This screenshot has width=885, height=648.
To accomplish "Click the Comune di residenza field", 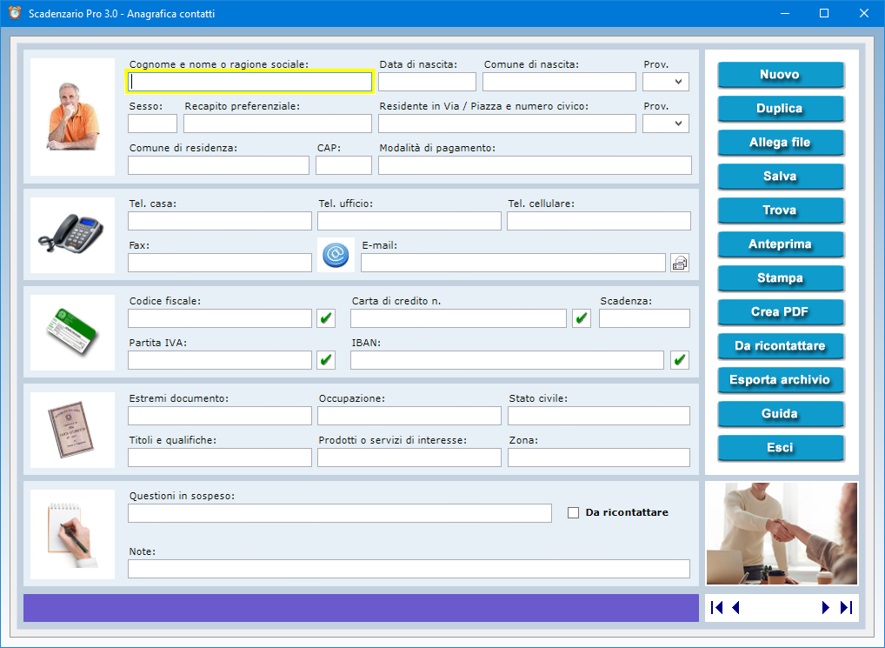I will [x=218, y=165].
